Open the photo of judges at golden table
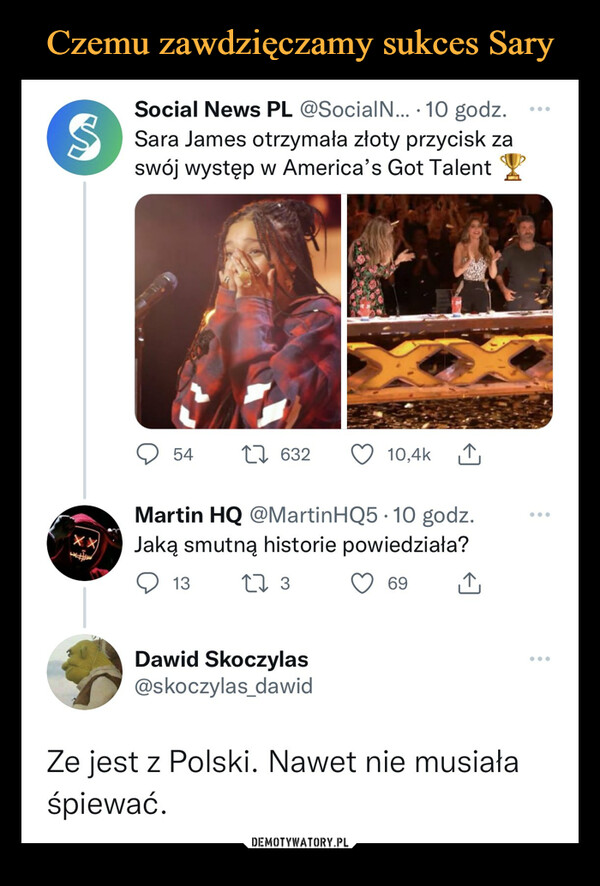The image size is (600, 886). [450, 311]
